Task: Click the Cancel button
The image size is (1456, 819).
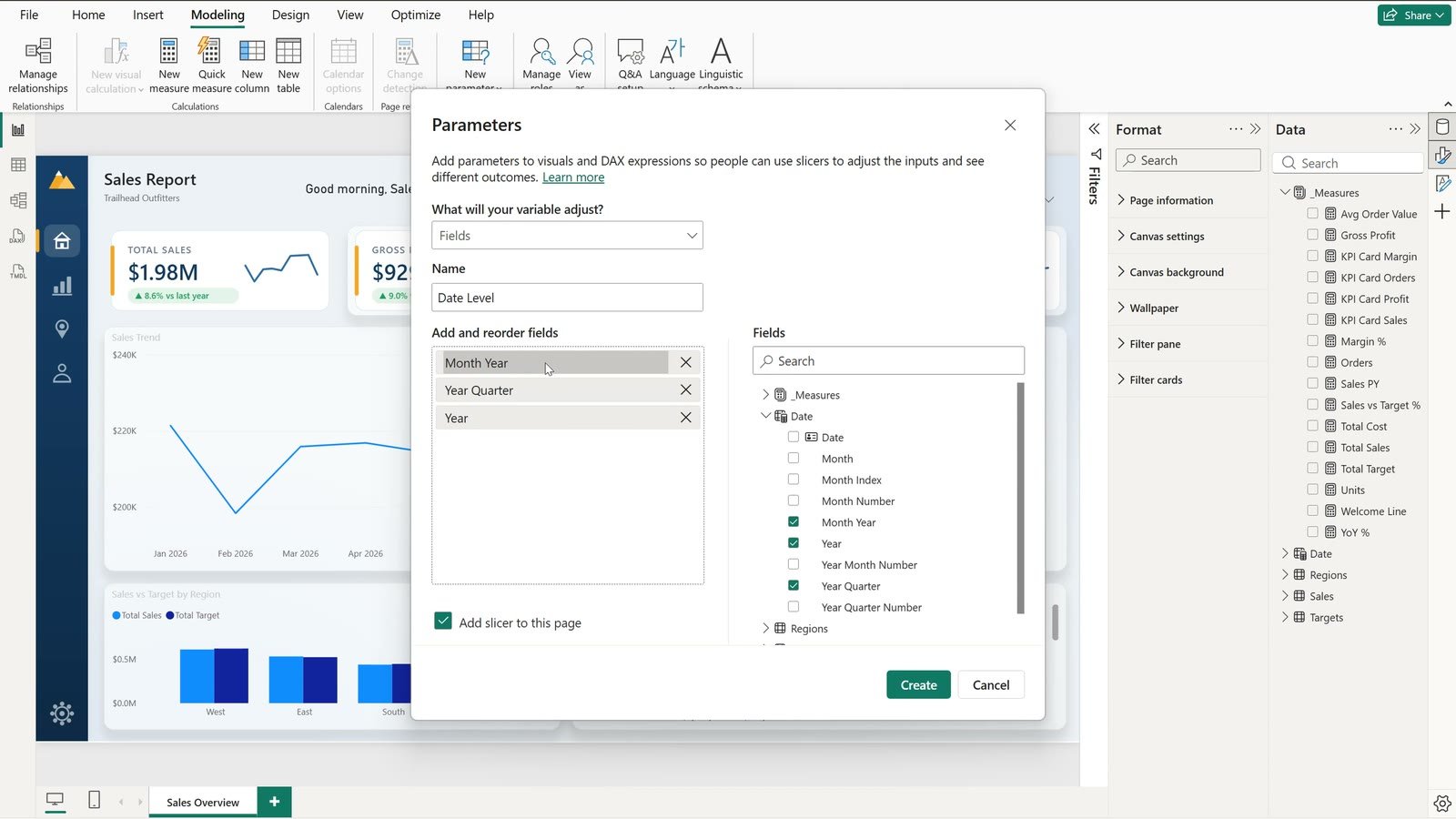Action: [991, 685]
